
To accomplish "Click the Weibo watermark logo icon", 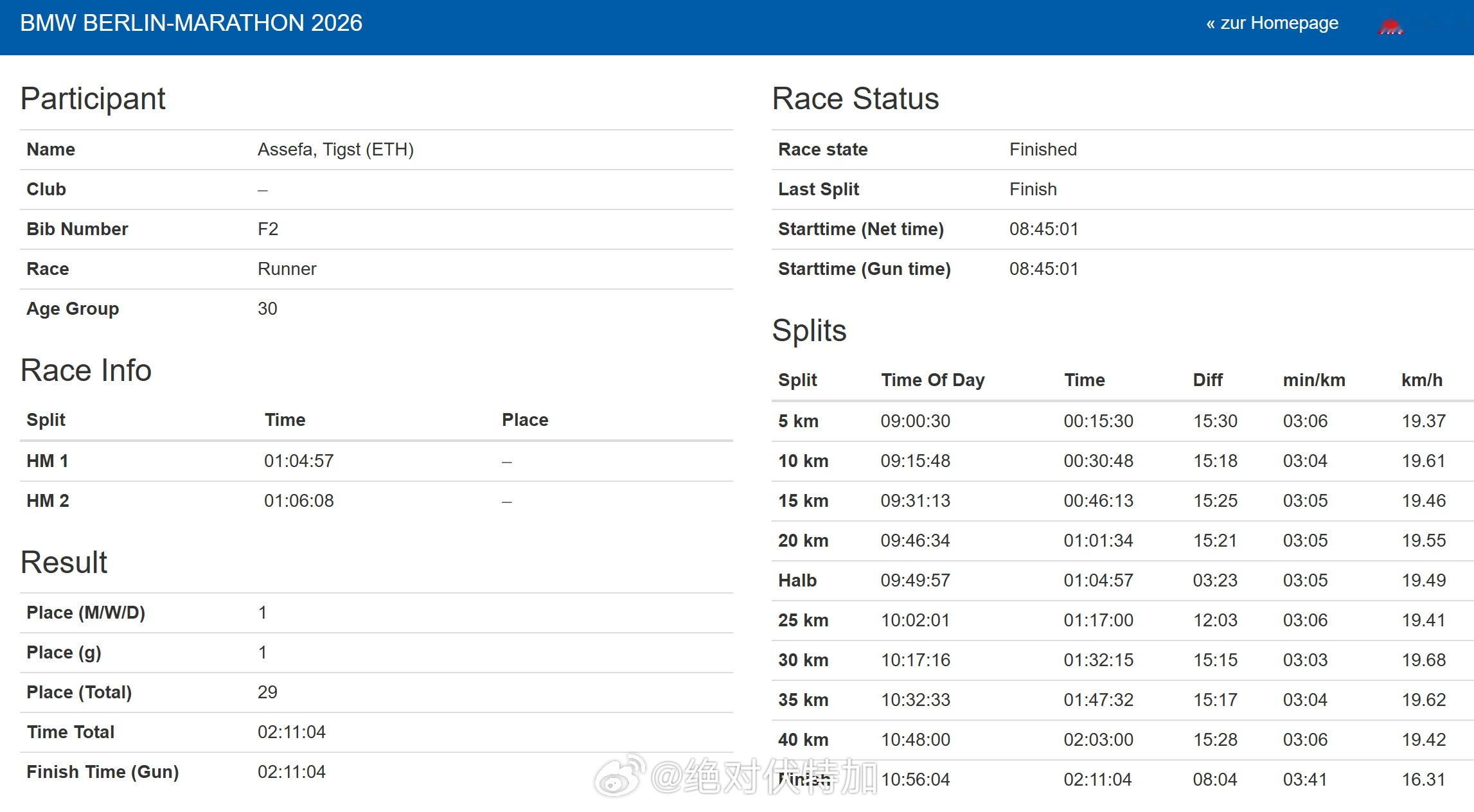I will (x=619, y=775).
